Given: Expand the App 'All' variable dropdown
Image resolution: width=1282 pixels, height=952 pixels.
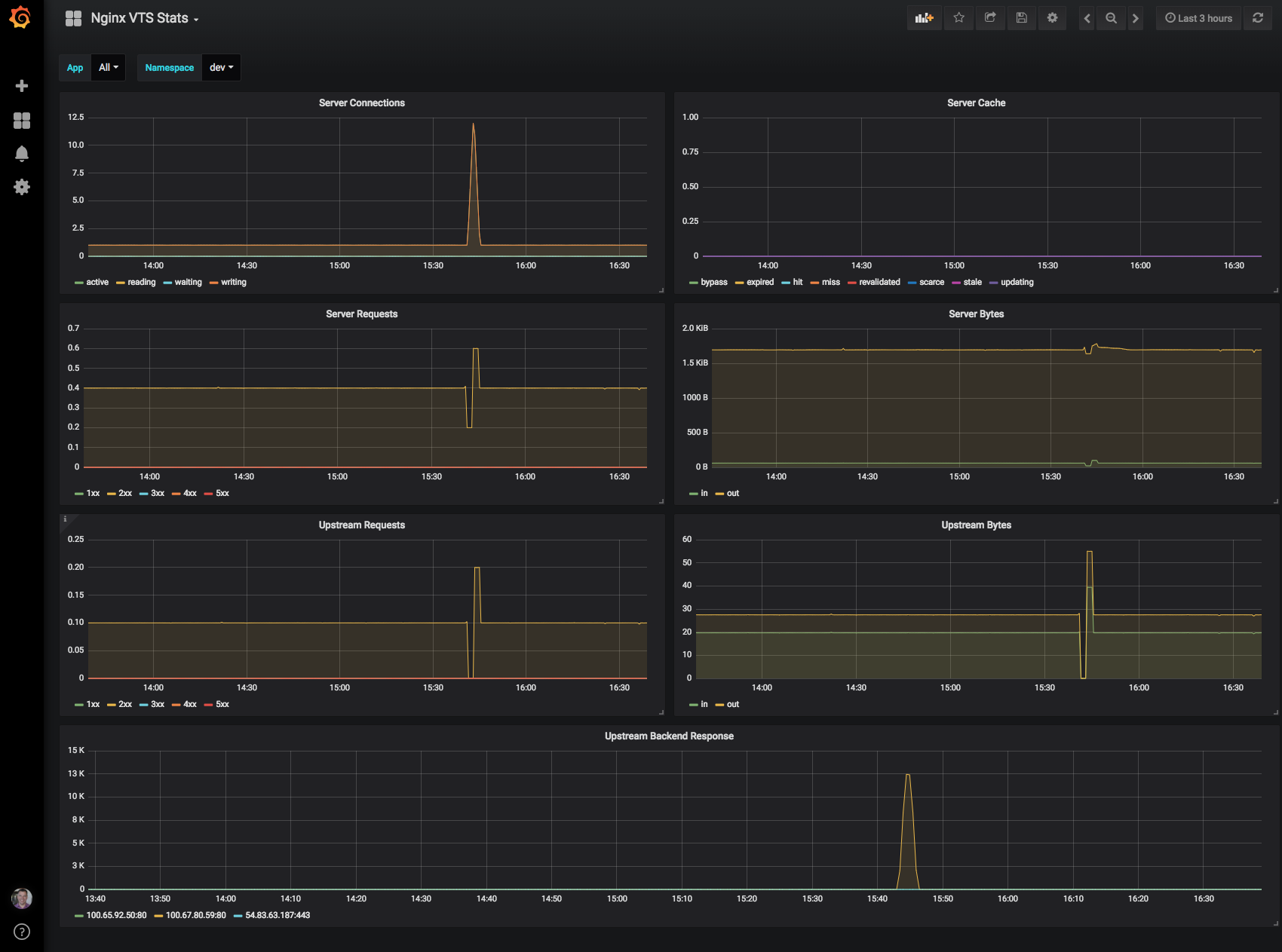Looking at the screenshot, I should [x=108, y=68].
